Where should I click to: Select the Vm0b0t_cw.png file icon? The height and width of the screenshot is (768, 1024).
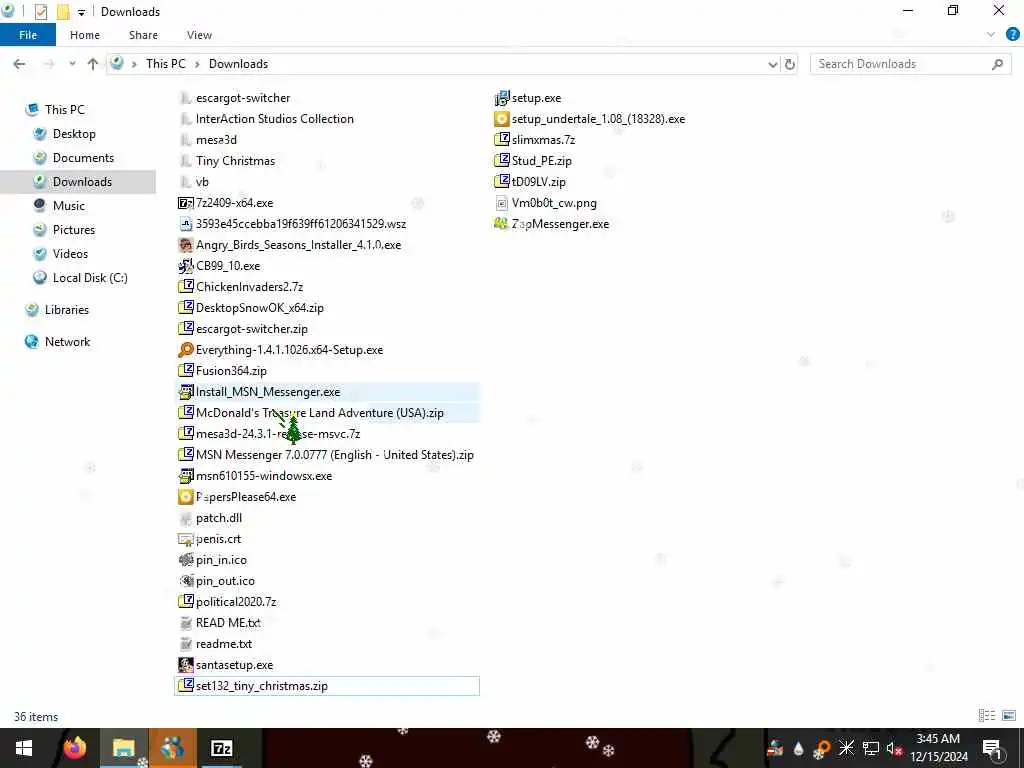coord(502,203)
